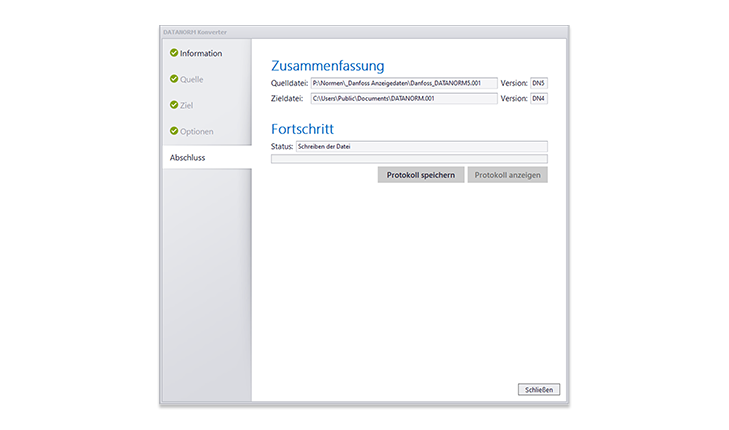
Task: Click into the Zieldatei path field
Action: pyautogui.click(x=404, y=99)
